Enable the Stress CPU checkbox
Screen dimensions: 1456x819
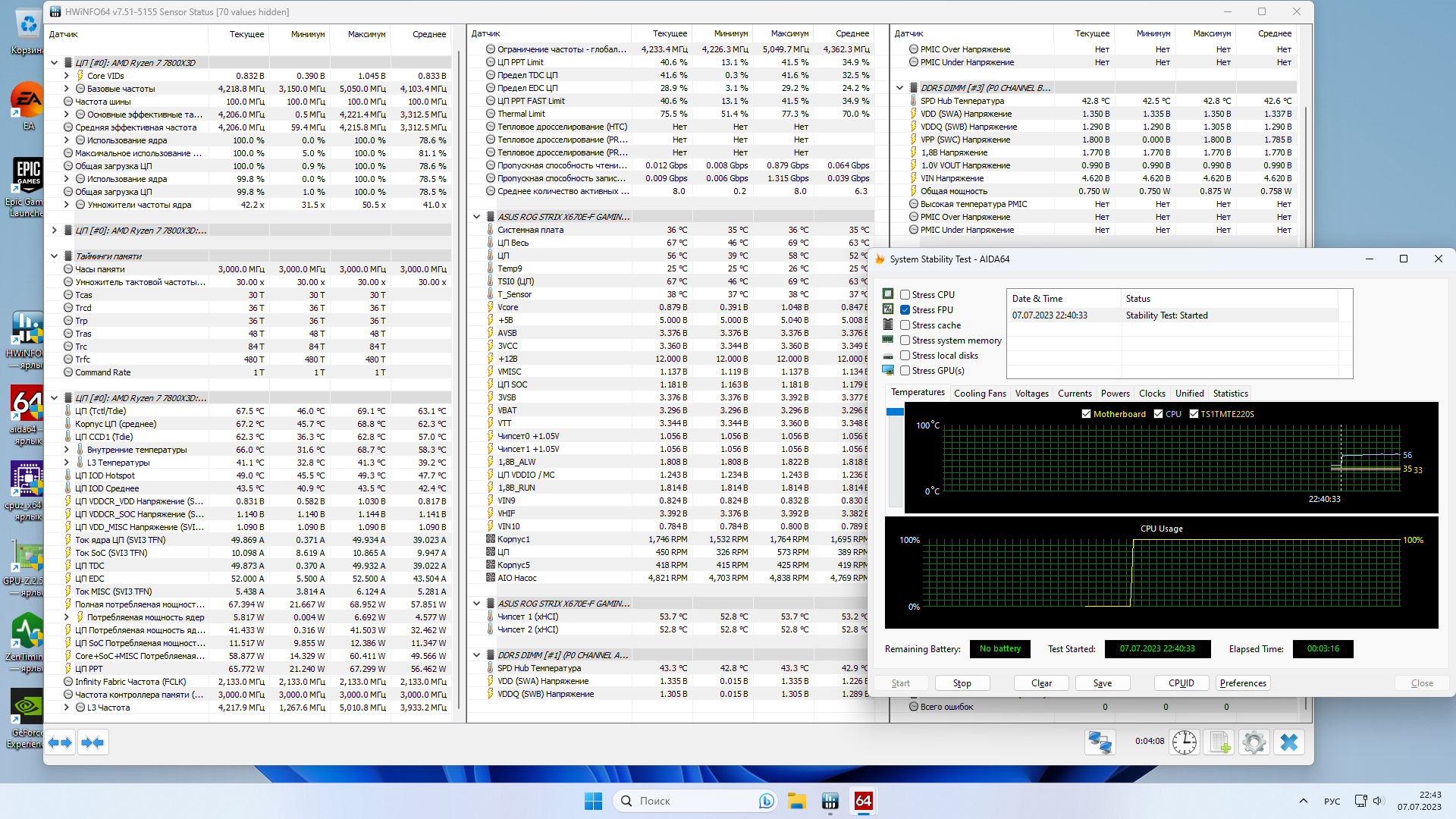(x=905, y=295)
